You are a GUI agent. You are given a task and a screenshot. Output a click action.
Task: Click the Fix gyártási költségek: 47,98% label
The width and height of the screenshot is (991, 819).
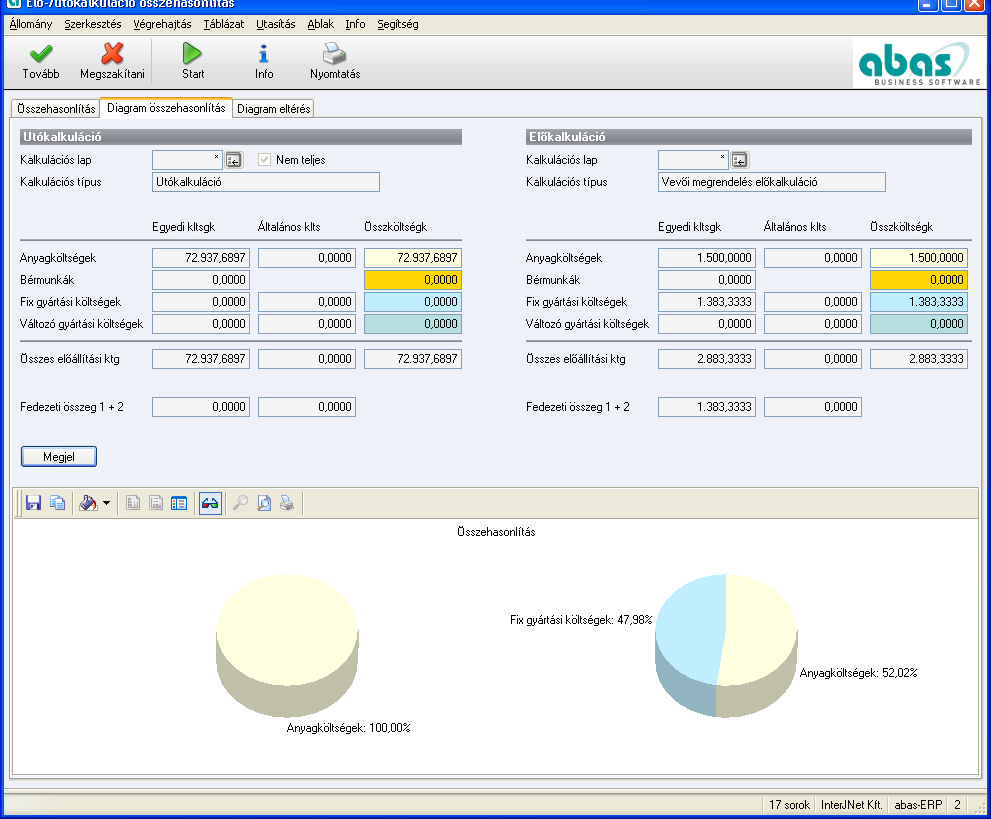581,620
